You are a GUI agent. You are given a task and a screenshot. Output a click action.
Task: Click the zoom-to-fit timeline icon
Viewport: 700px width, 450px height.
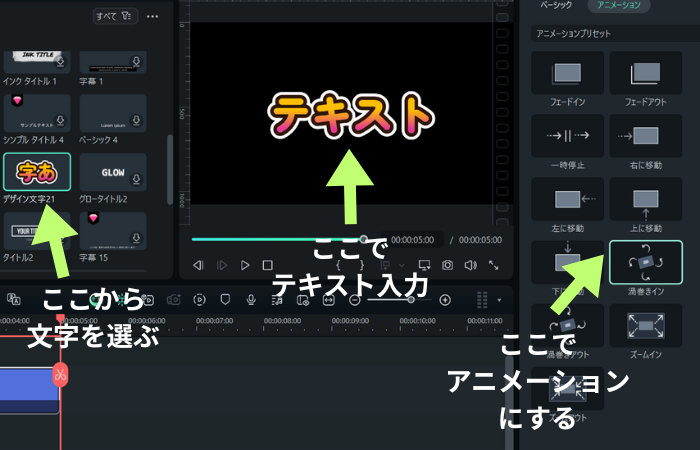tap(329, 300)
